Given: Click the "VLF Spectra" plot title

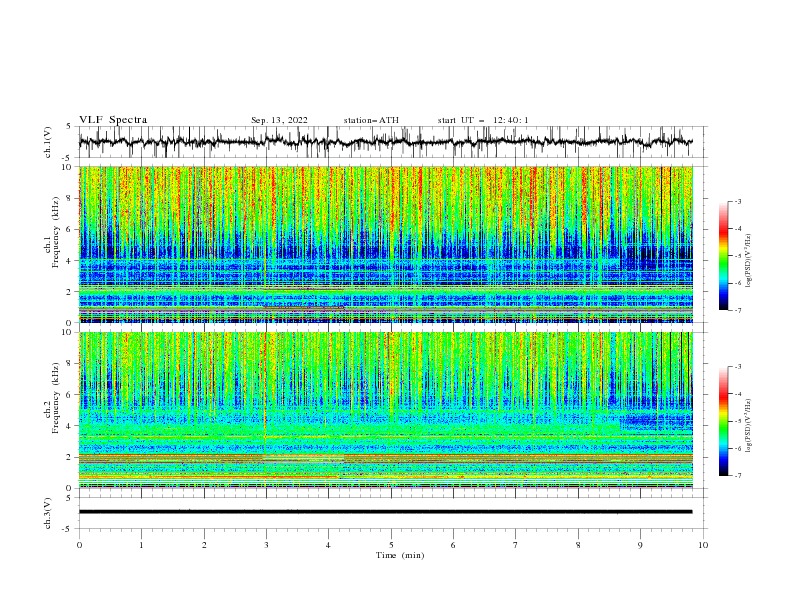Looking at the screenshot, I should coord(113,120).
